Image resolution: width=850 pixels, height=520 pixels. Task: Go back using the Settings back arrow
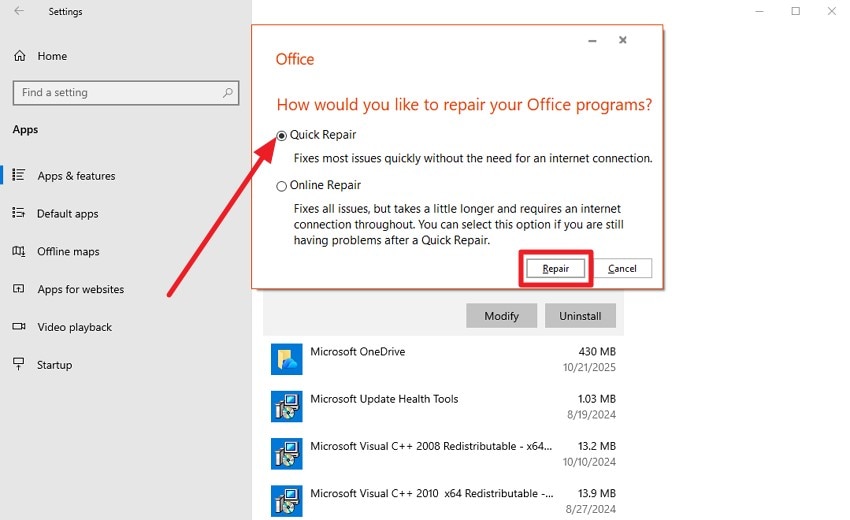click(19, 11)
